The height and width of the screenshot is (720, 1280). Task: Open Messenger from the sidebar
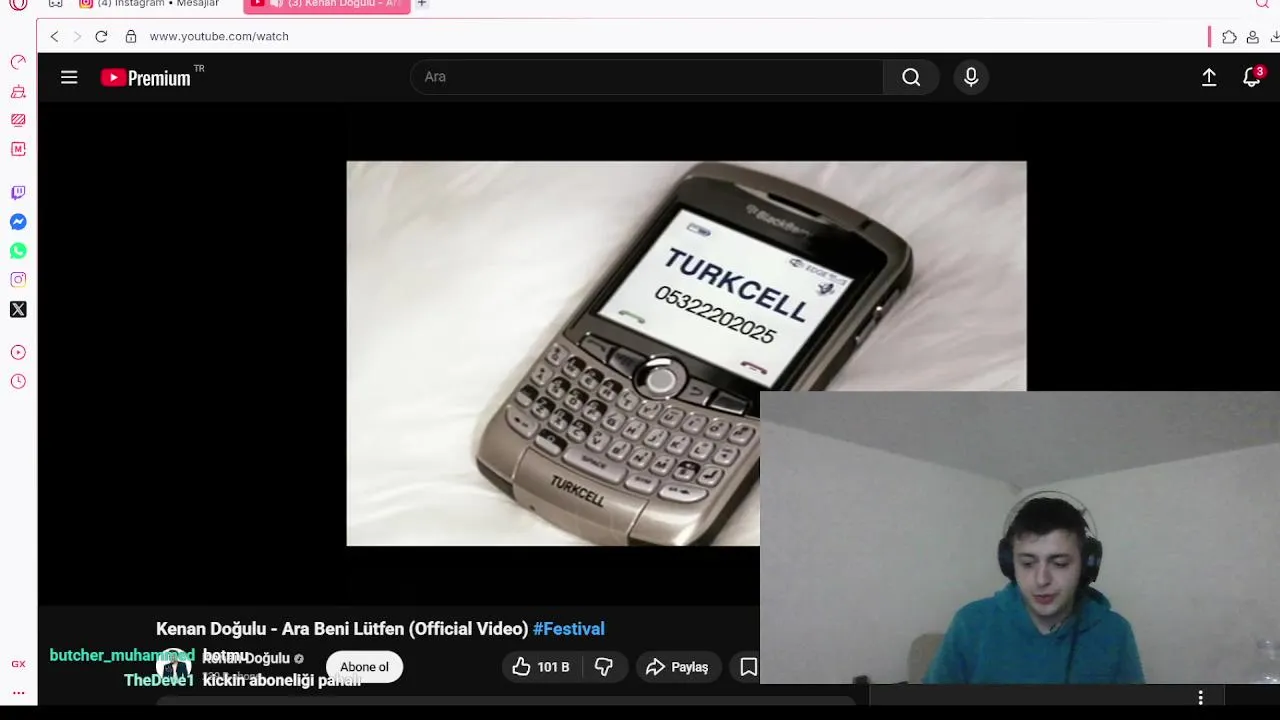pos(18,222)
